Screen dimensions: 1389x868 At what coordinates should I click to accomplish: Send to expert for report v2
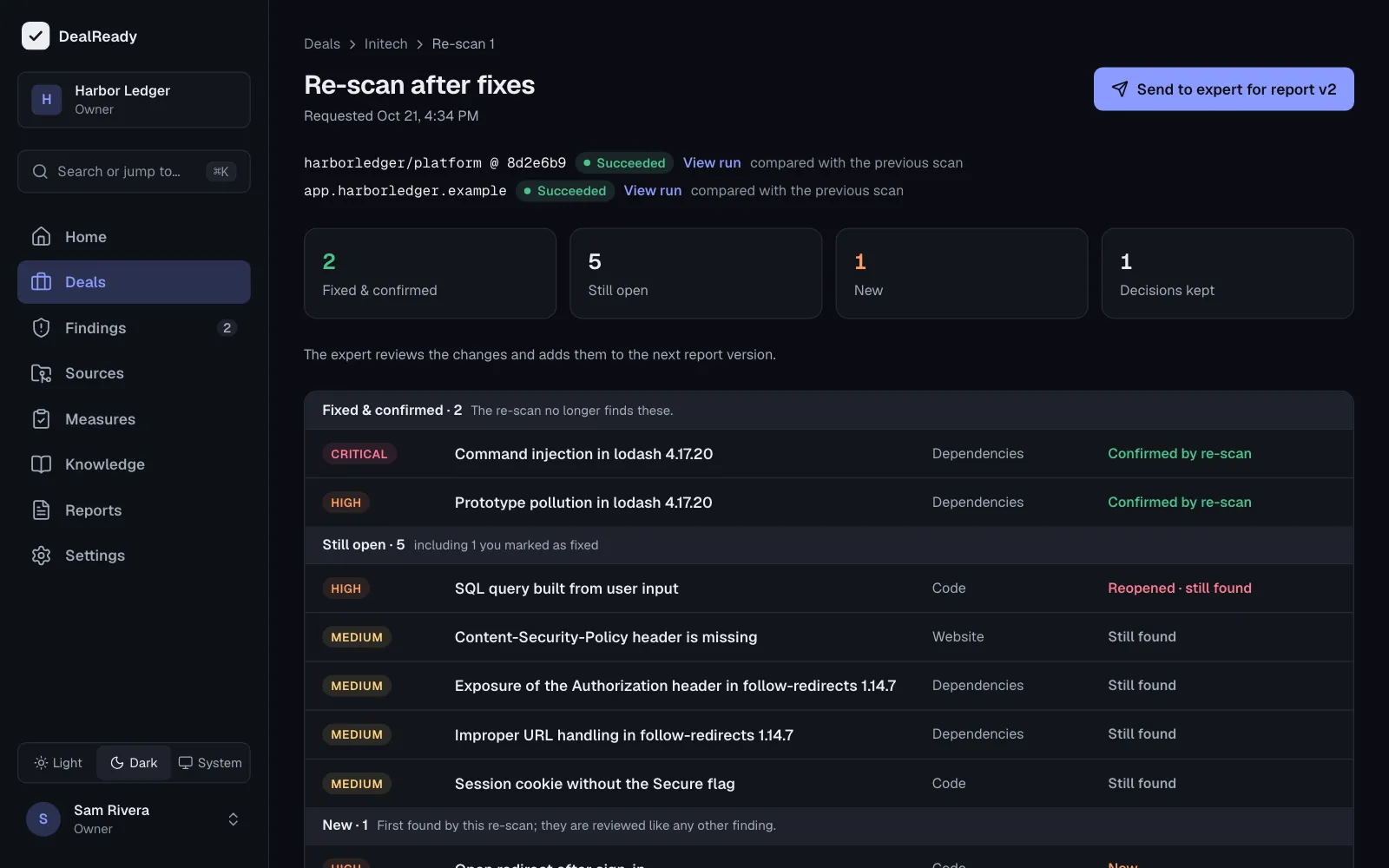tap(1223, 89)
